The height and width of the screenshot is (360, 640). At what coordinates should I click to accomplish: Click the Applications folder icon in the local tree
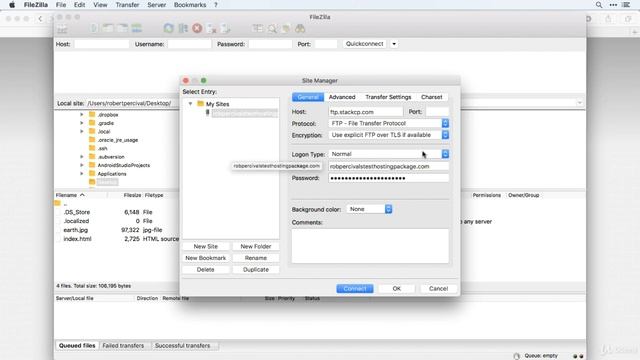click(x=92, y=173)
